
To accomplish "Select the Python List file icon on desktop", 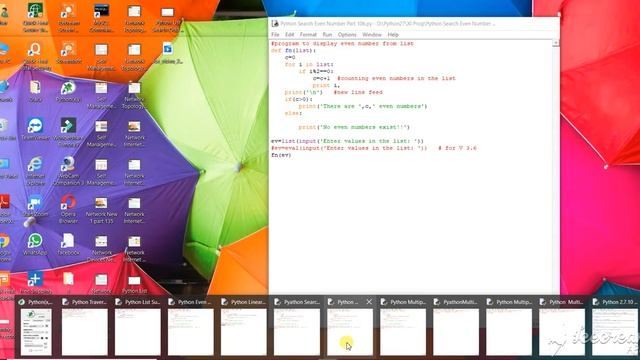I will [134, 284].
